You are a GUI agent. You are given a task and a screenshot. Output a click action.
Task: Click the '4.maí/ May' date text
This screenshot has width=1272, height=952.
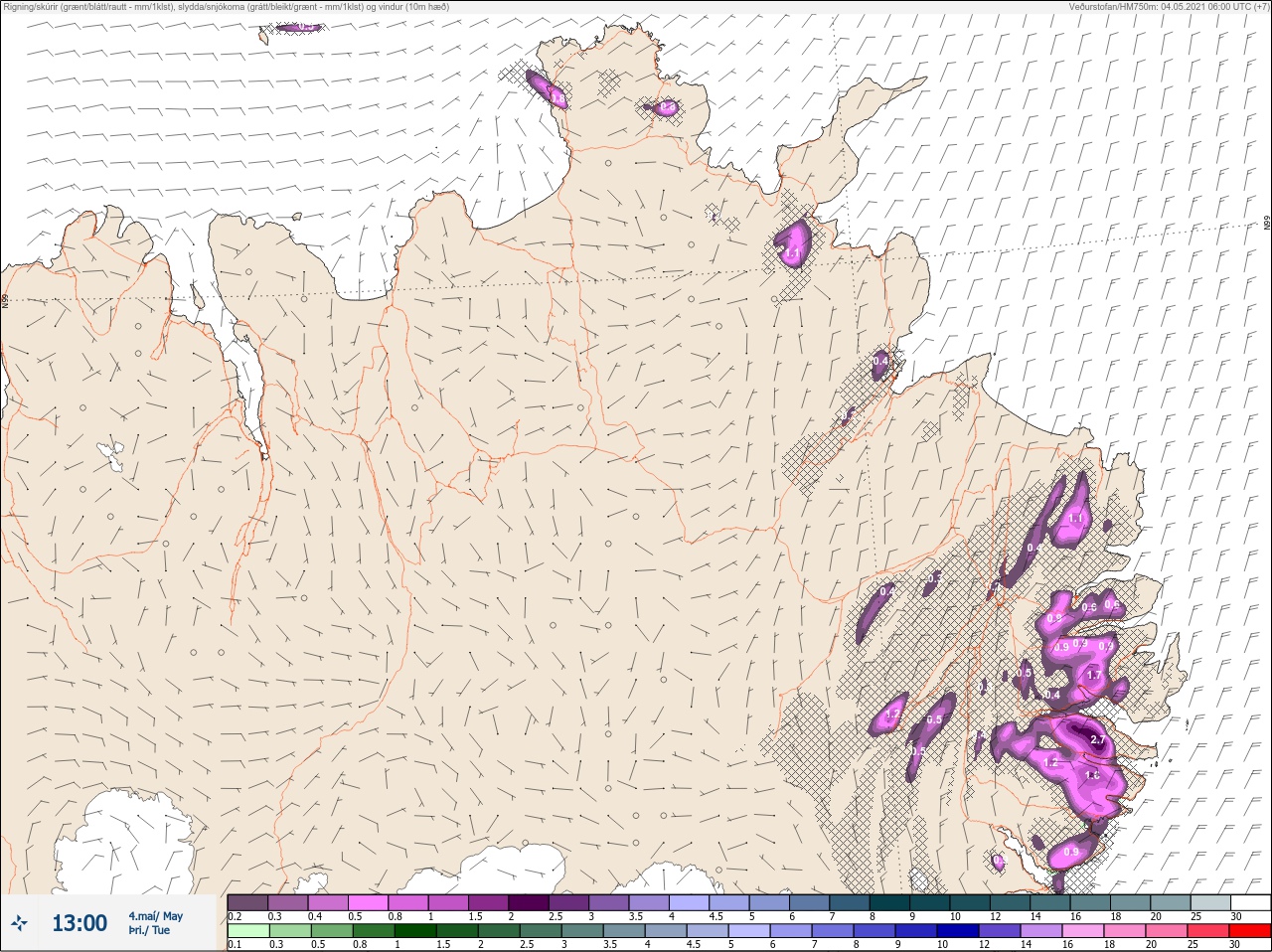(155, 916)
